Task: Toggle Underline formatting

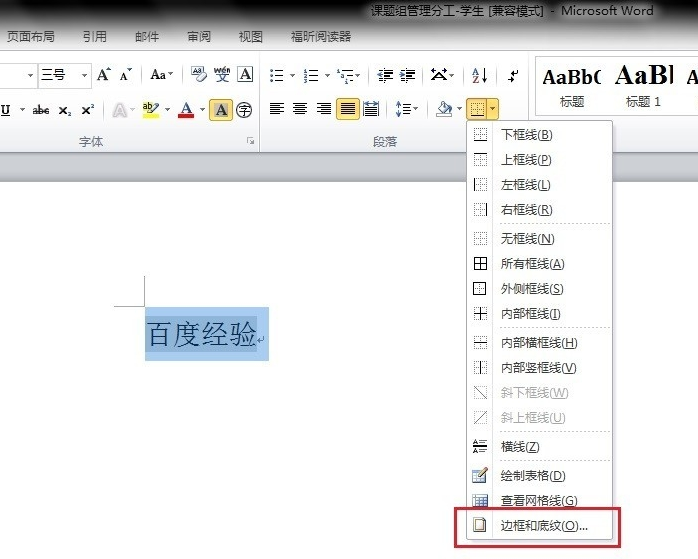Action: tap(6, 109)
